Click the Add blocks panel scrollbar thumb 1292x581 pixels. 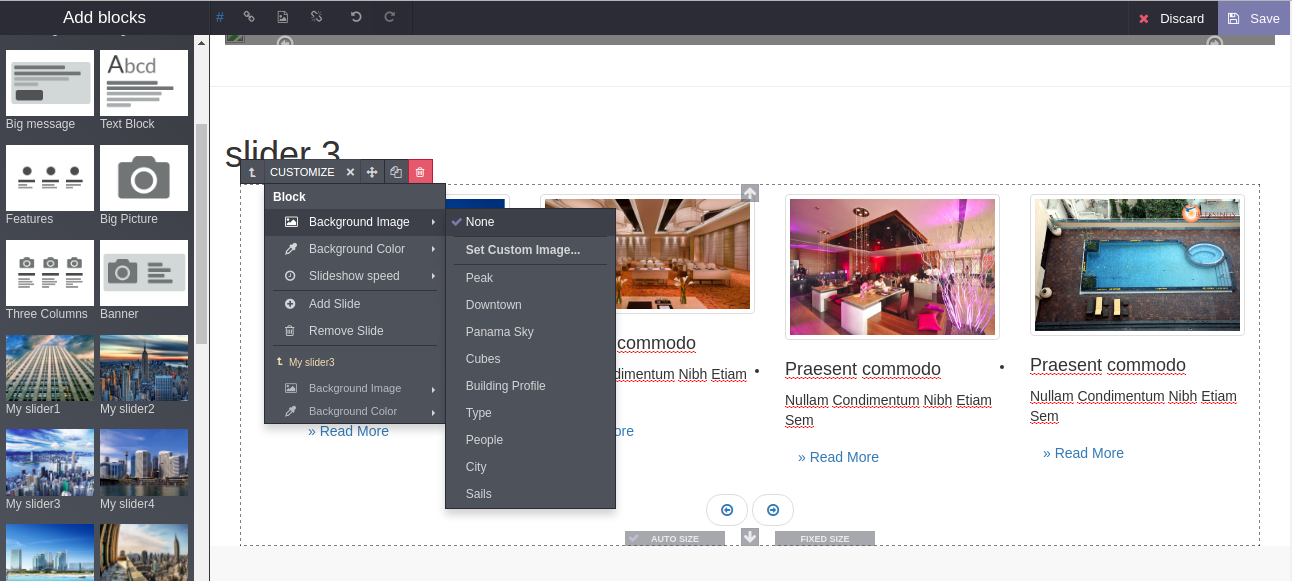pyautogui.click(x=202, y=234)
